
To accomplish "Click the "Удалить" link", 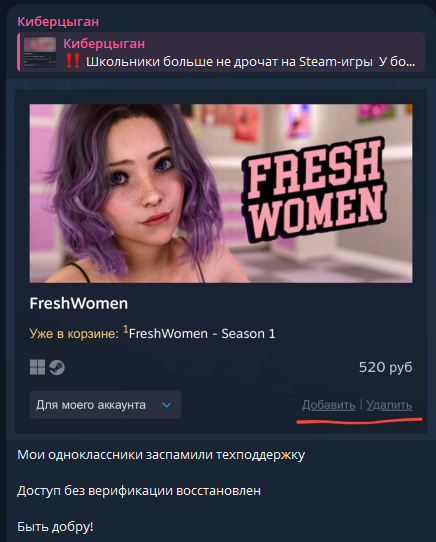I will (389, 405).
